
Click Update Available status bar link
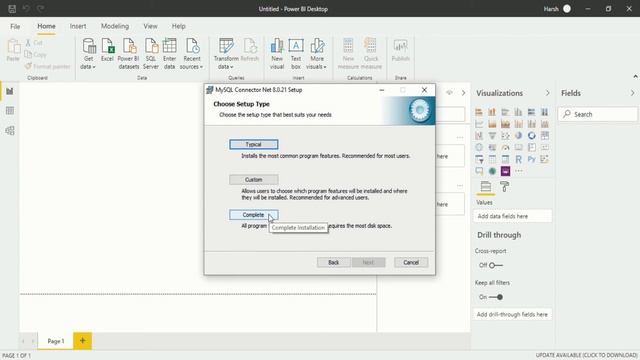586,356
